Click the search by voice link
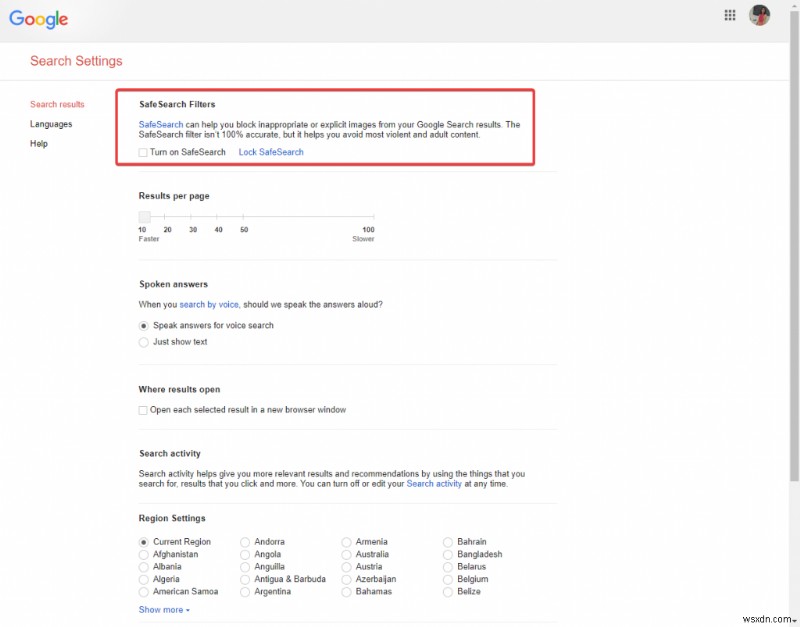The width and height of the screenshot is (800, 627). tap(205, 304)
